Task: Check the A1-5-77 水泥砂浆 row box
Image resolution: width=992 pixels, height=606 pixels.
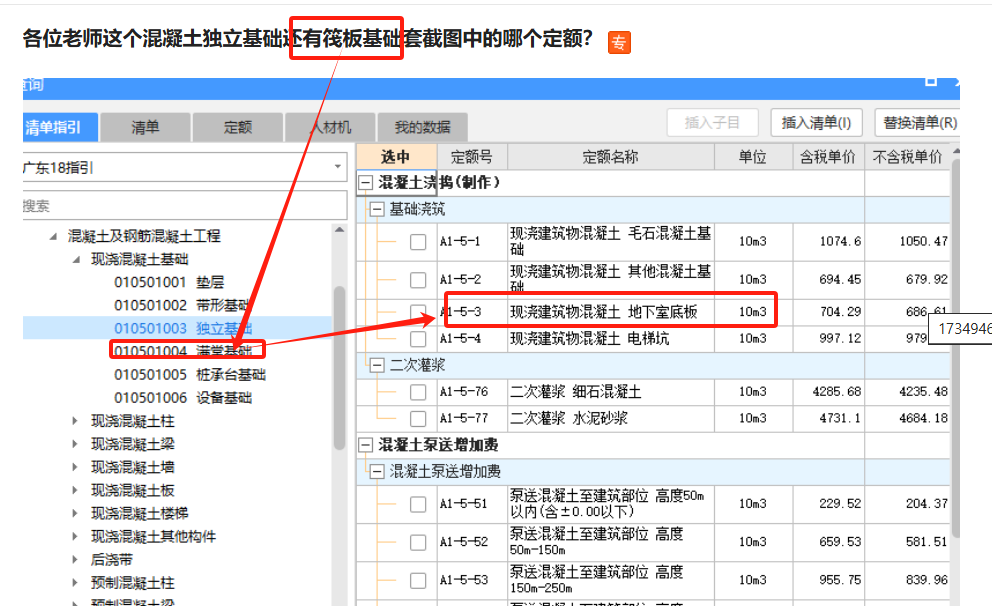Action: tap(418, 419)
